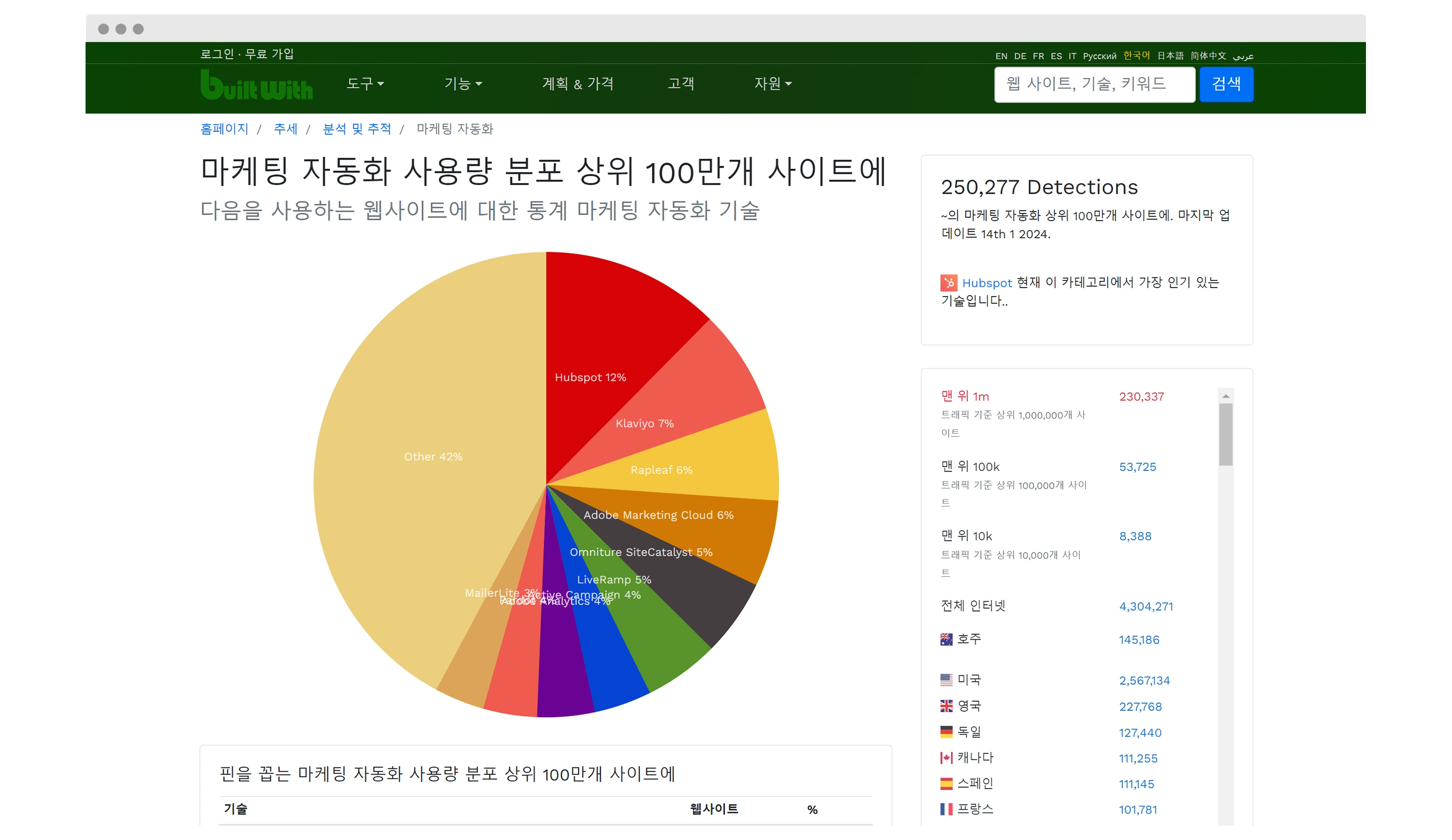The image size is (1452, 840).
Task: Click the 무료 가입 link
Action: tap(269, 54)
